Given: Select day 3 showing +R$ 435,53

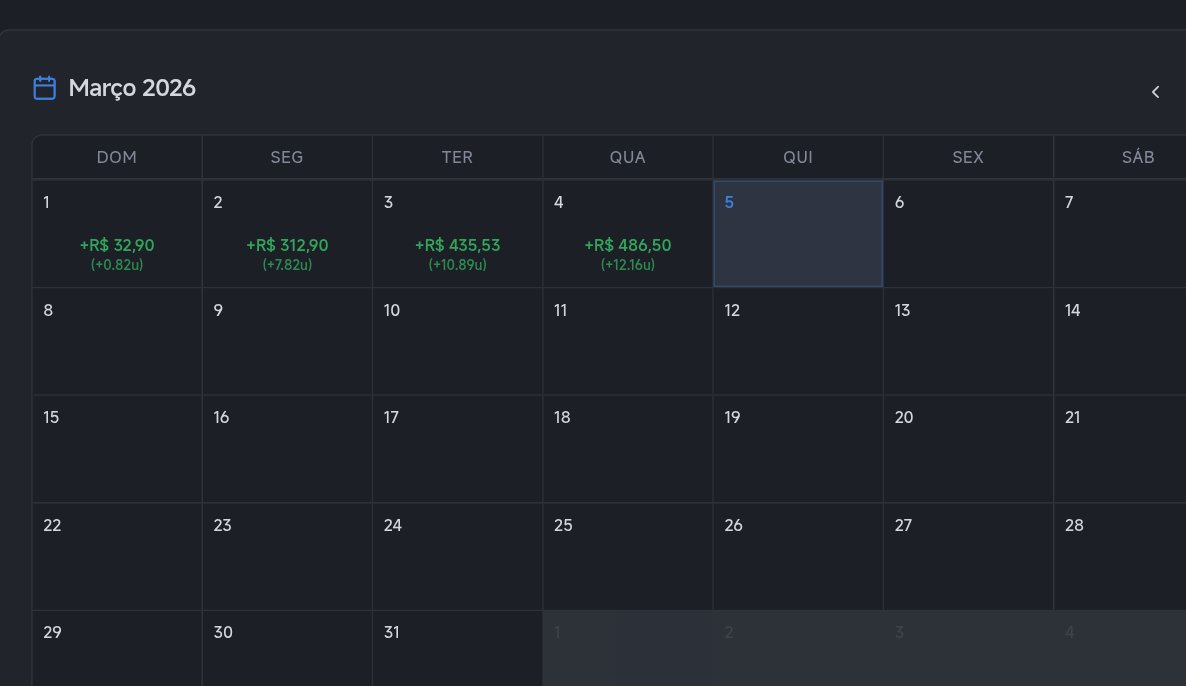Looking at the screenshot, I should tap(458, 234).
